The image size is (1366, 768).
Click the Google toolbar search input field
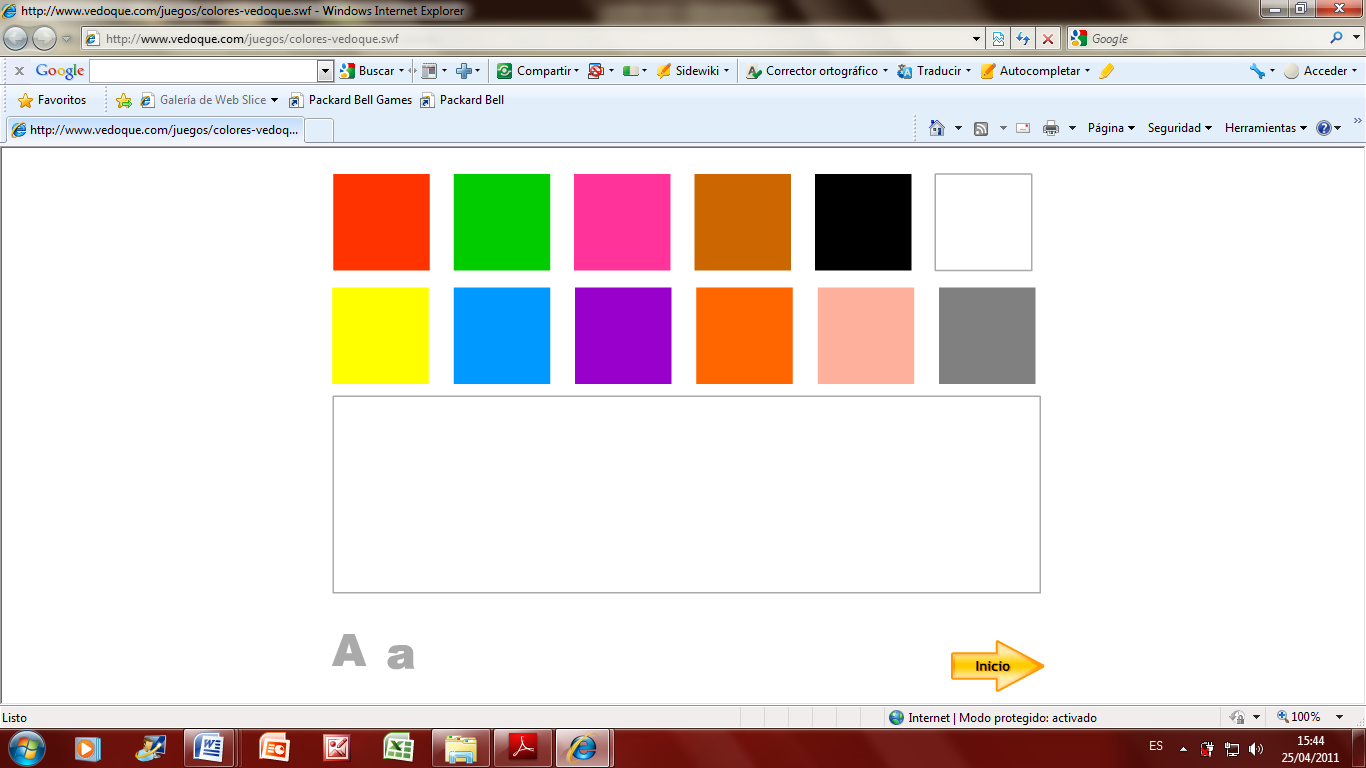(x=203, y=71)
